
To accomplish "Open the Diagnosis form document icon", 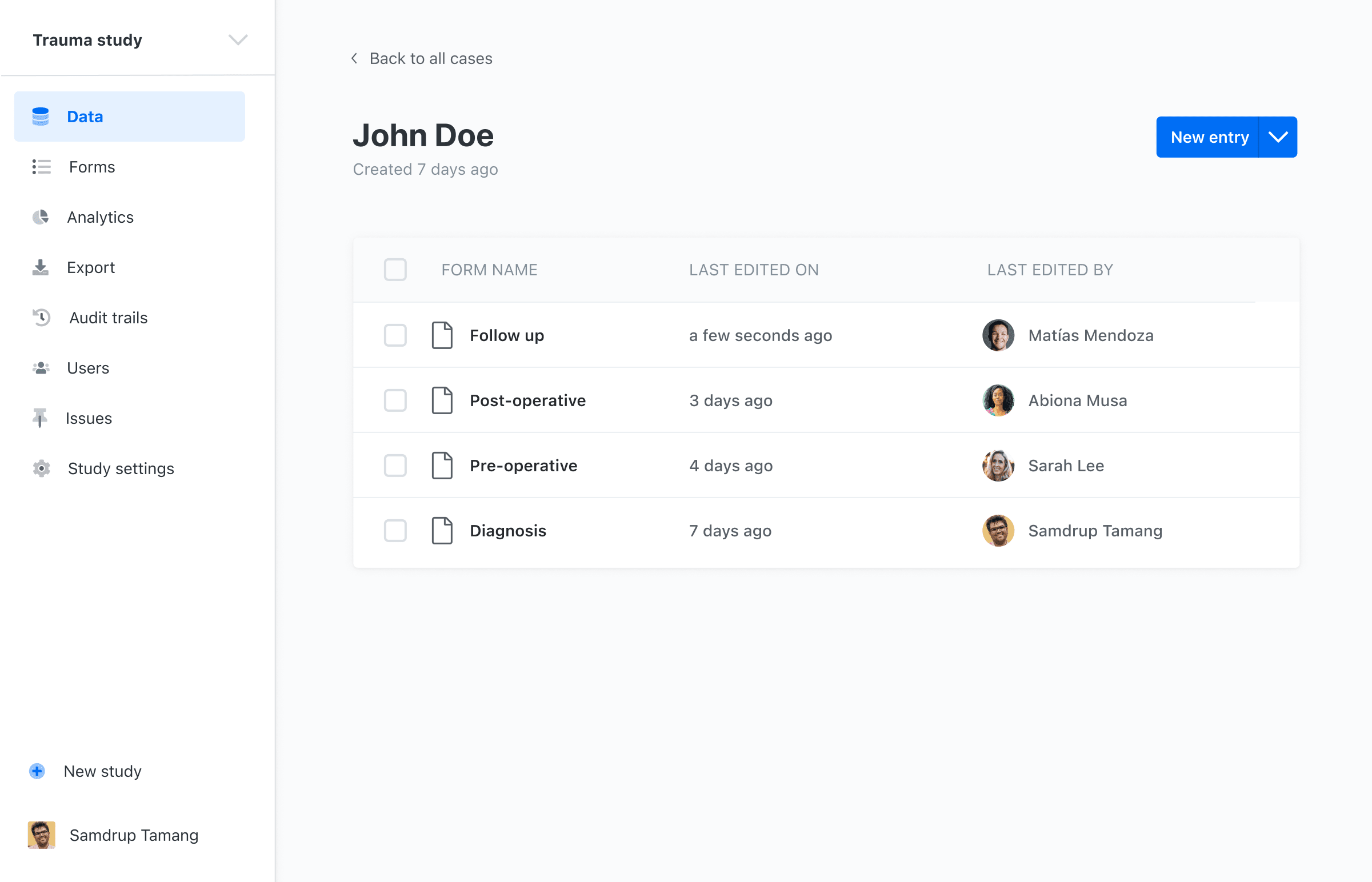I will [x=442, y=531].
